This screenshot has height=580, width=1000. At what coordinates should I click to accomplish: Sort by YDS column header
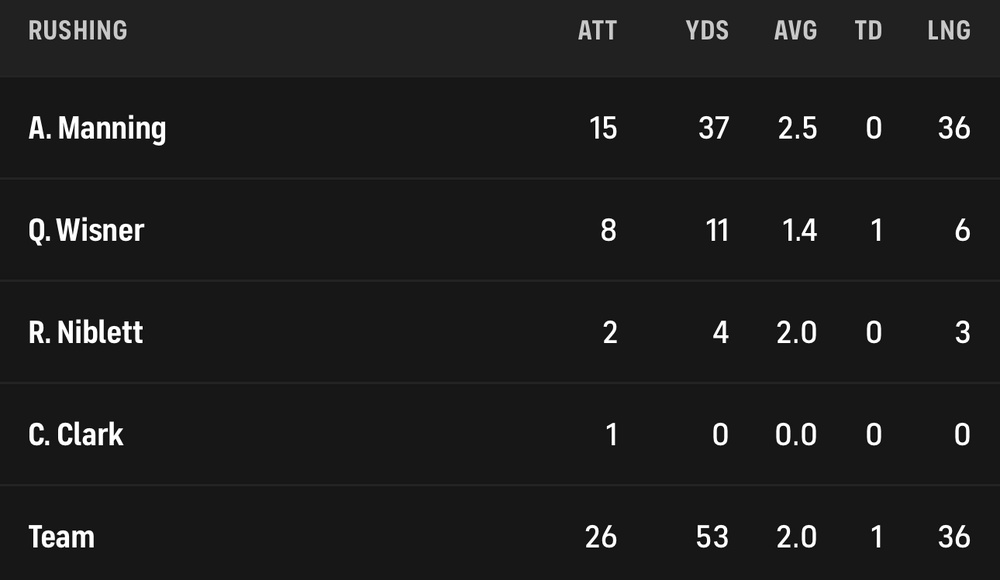coord(707,30)
